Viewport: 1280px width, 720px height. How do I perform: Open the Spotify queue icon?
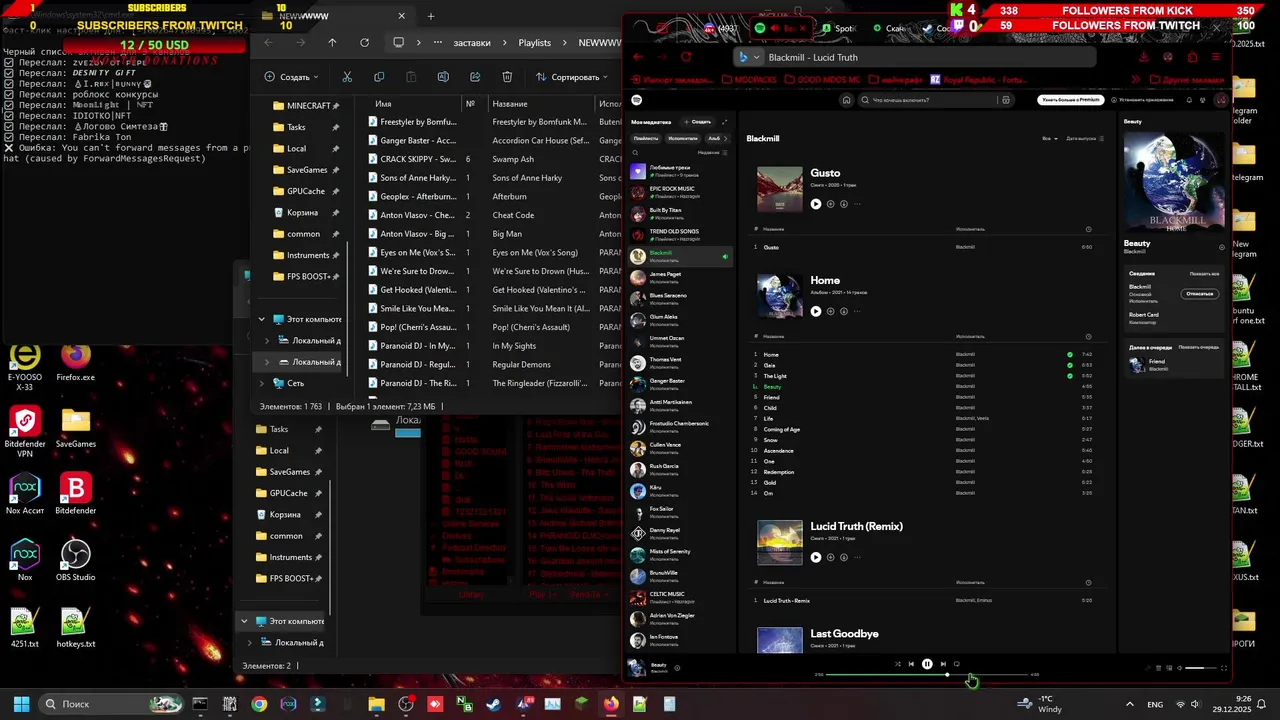[x=1158, y=668]
